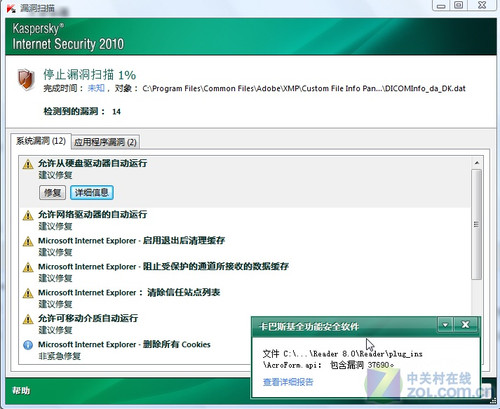Click warning icon beside 阻止受保护的通道所接收的数据缓存
The height and width of the screenshot is (409, 500).
[28, 267]
